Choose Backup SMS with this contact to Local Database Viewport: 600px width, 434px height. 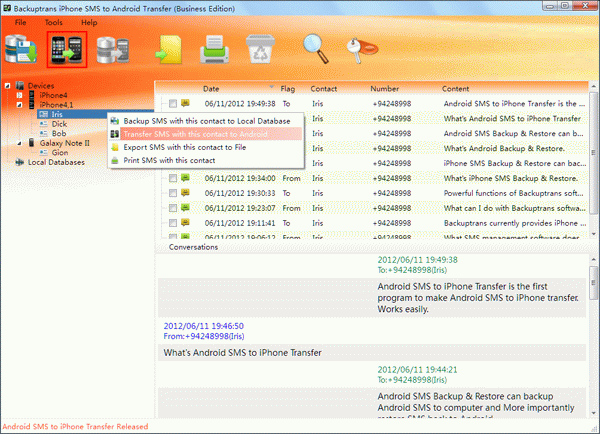[x=206, y=121]
